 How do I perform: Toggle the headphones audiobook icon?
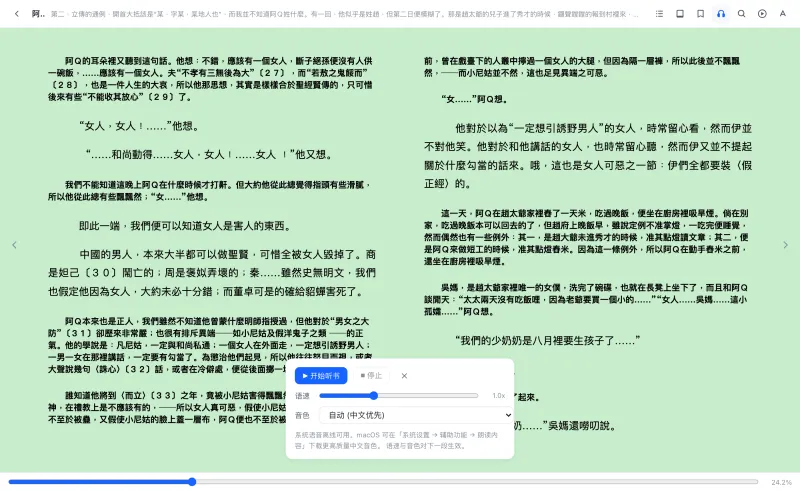721,14
